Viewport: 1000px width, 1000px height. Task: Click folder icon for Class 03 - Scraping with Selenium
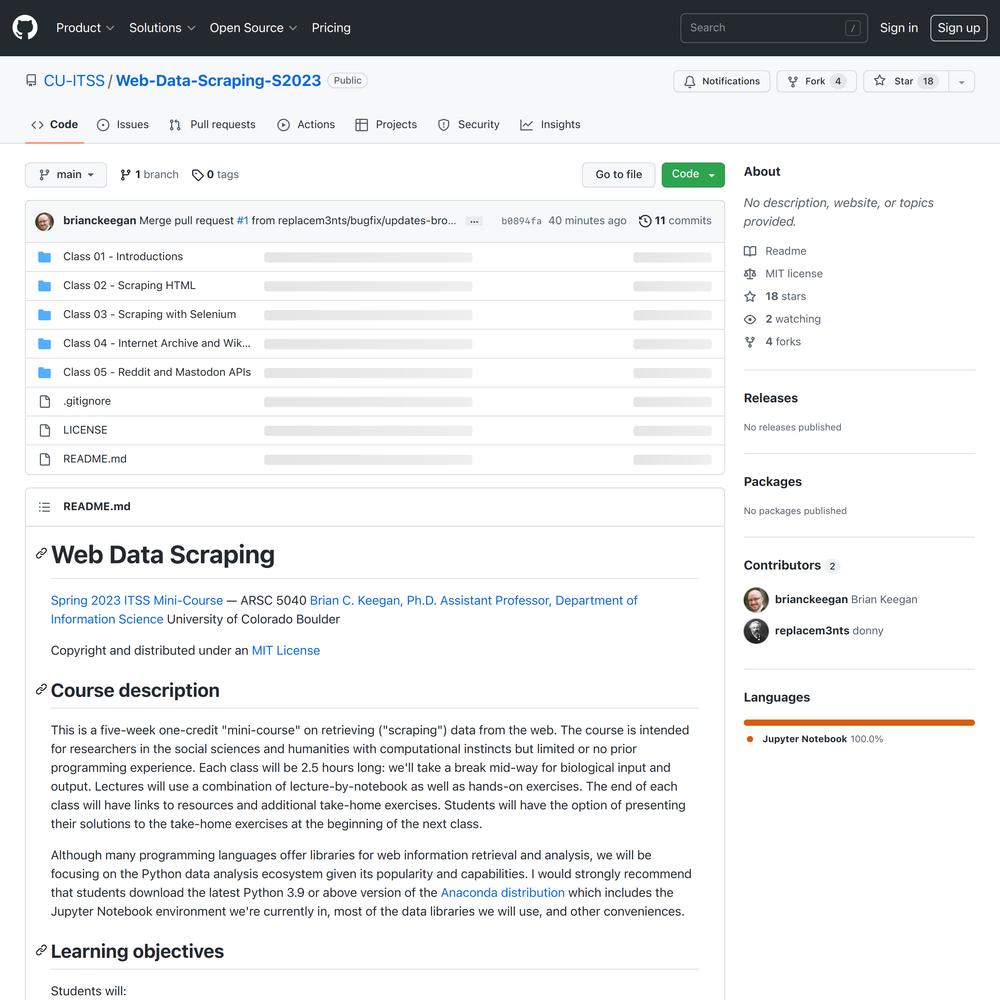(x=44, y=314)
